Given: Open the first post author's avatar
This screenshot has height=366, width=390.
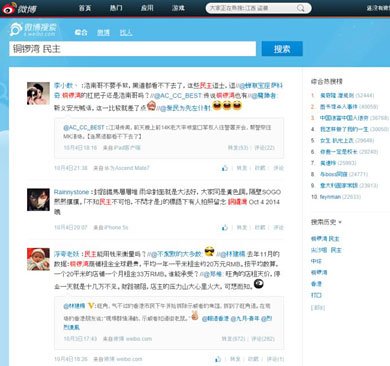Looking at the screenshot, I should point(38,93).
